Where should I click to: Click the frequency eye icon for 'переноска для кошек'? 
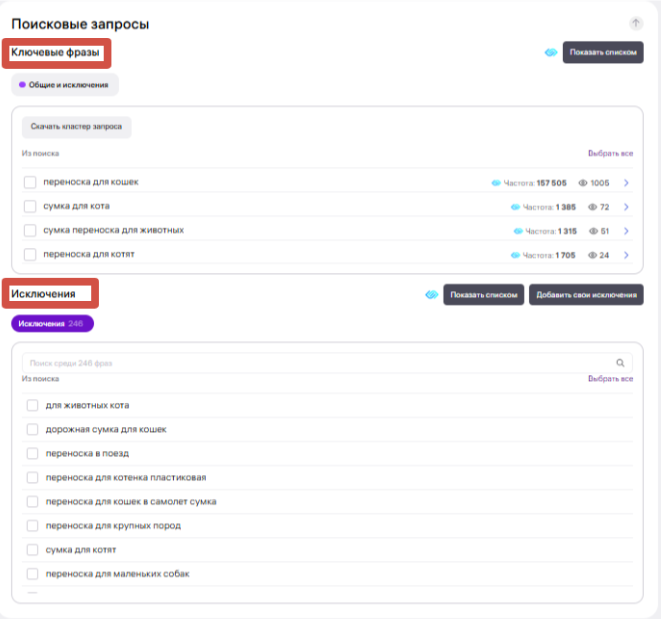pos(497,183)
